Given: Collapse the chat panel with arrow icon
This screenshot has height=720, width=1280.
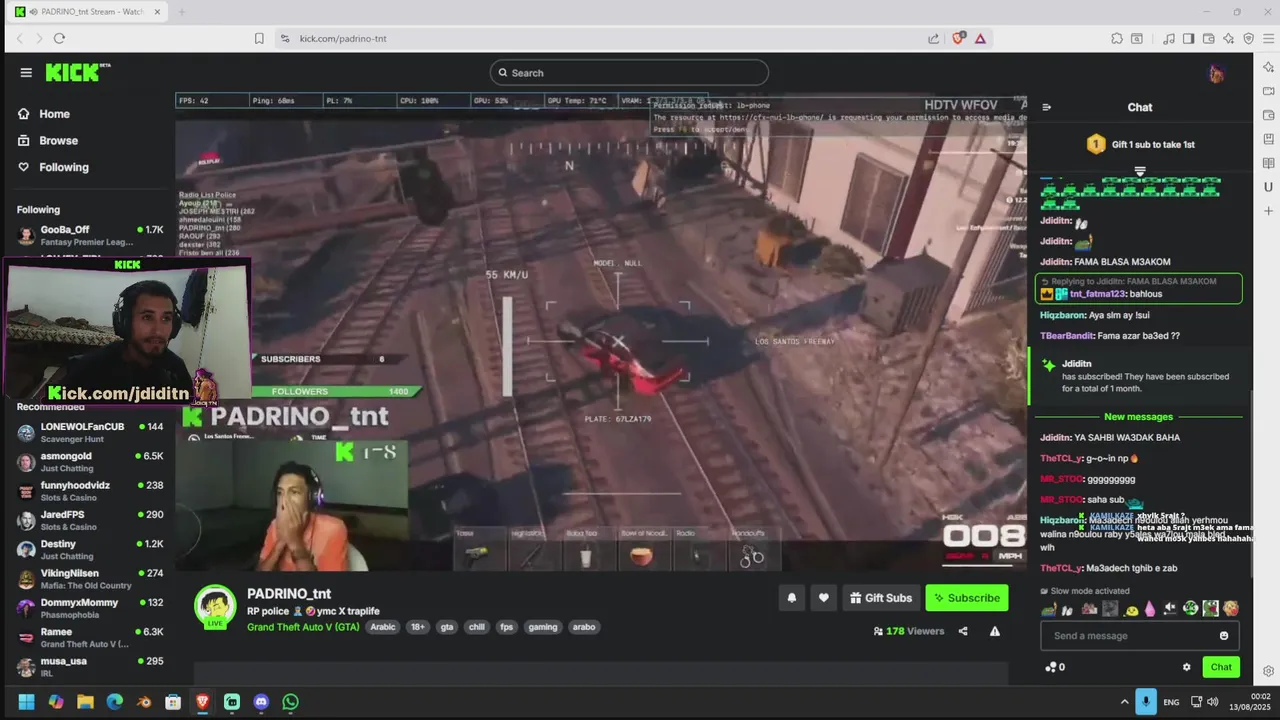Looking at the screenshot, I should pyautogui.click(x=1046, y=107).
